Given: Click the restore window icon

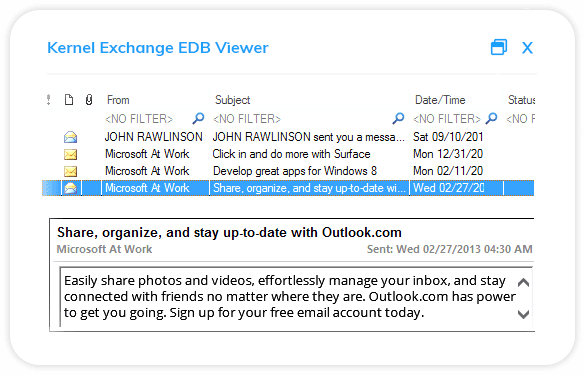Looking at the screenshot, I should (x=499, y=47).
